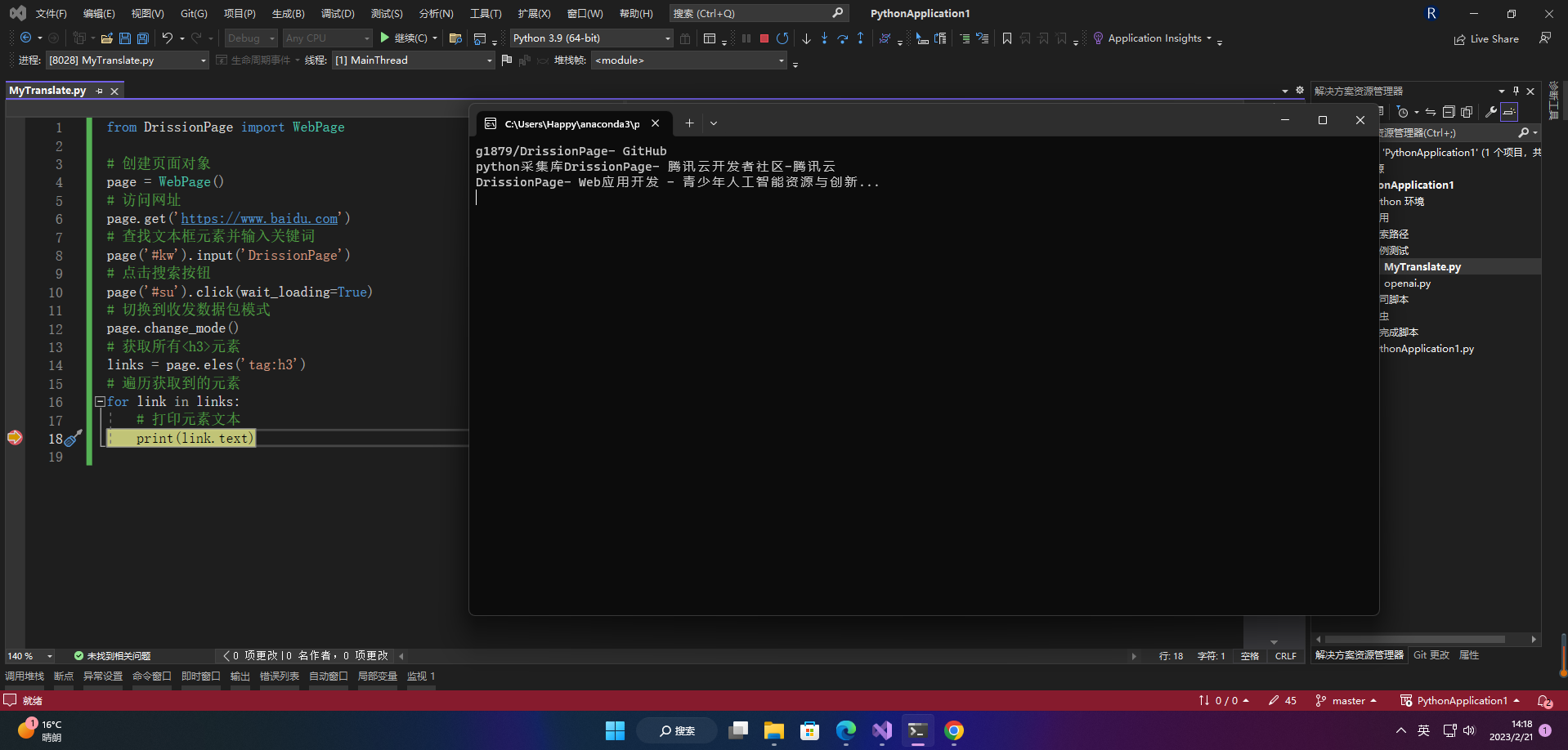Select the Step Over icon
This screenshot has height=750, width=1568.
coord(843,38)
